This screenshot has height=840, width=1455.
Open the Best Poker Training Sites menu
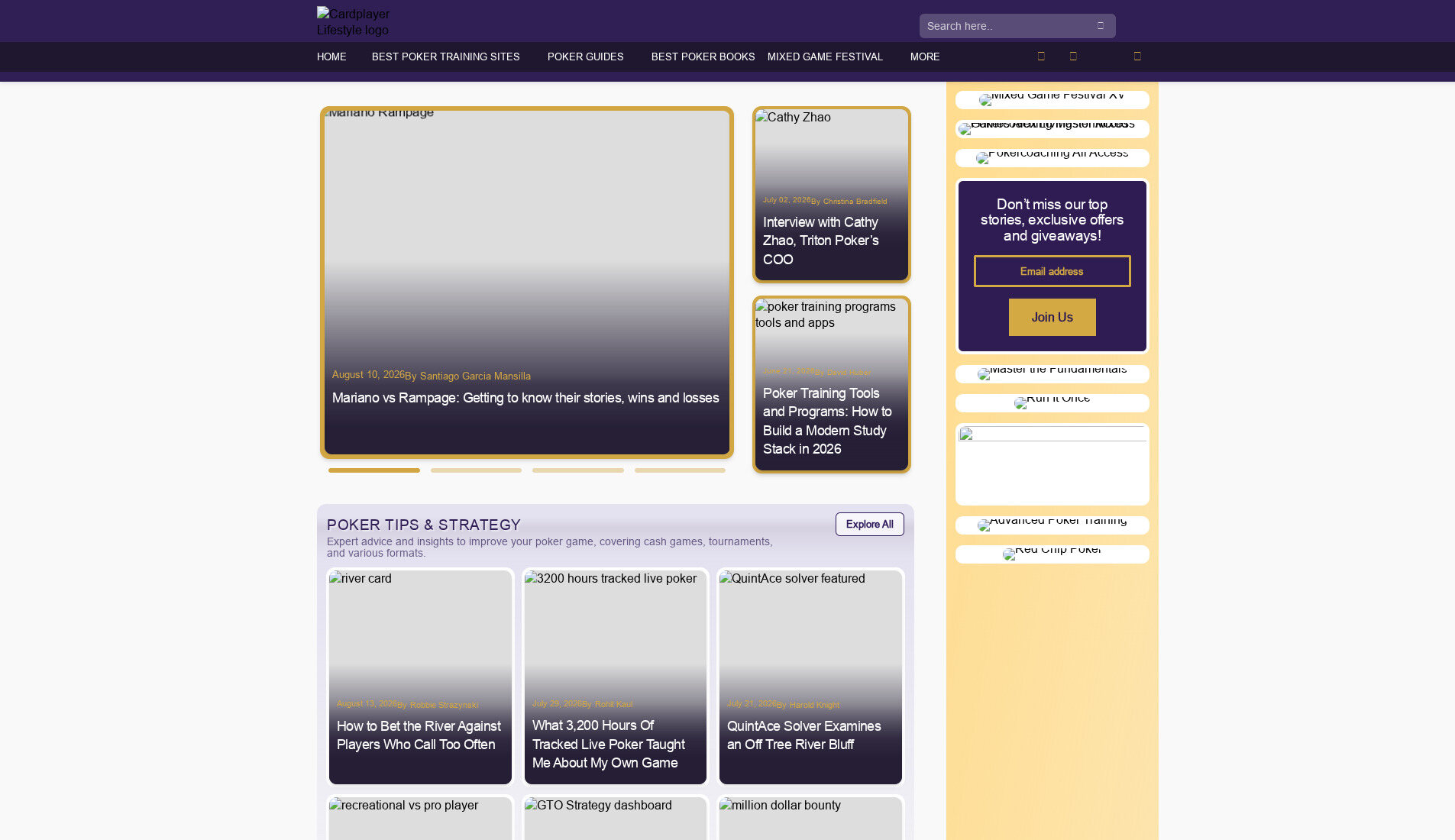click(x=445, y=57)
